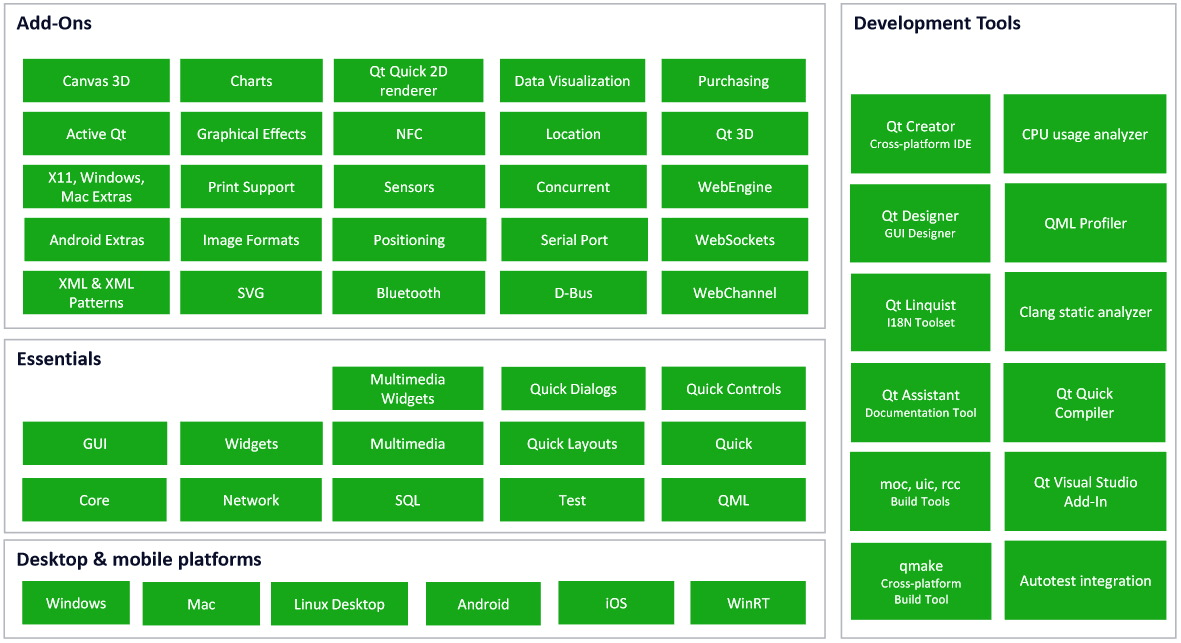Select the Concurrent box
The image size is (1181, 643).
[573, 187]
